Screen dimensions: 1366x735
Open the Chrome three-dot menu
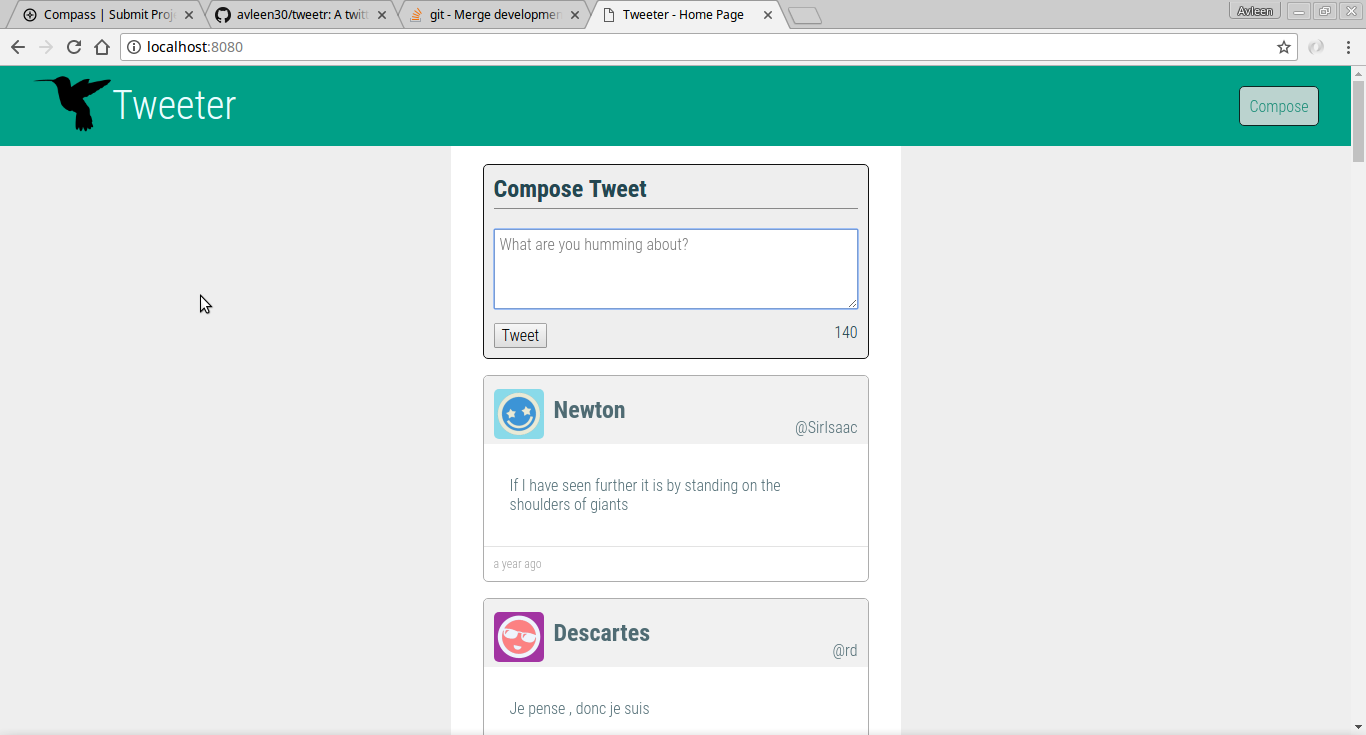point(1348,47)
